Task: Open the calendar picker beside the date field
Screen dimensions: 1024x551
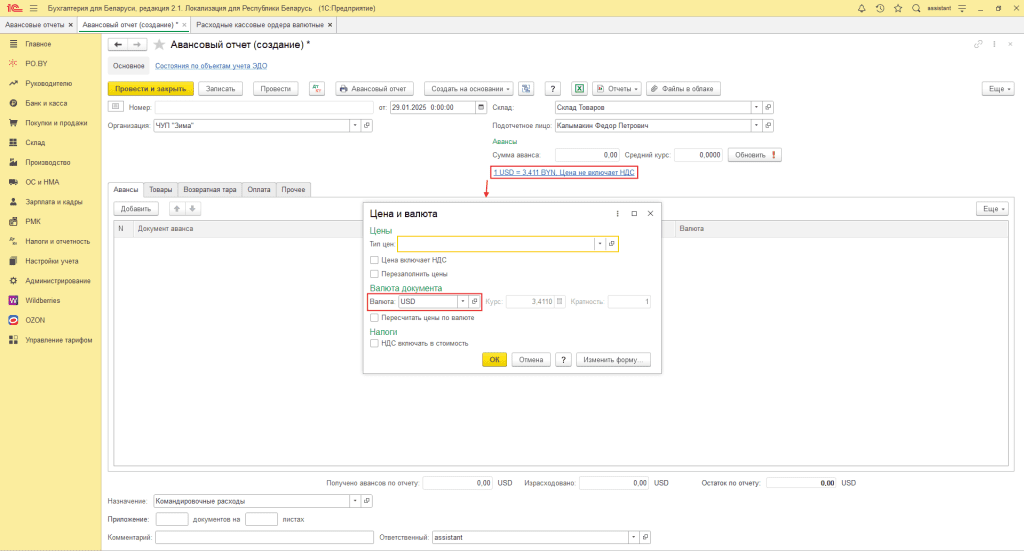Action: [481, 107]
